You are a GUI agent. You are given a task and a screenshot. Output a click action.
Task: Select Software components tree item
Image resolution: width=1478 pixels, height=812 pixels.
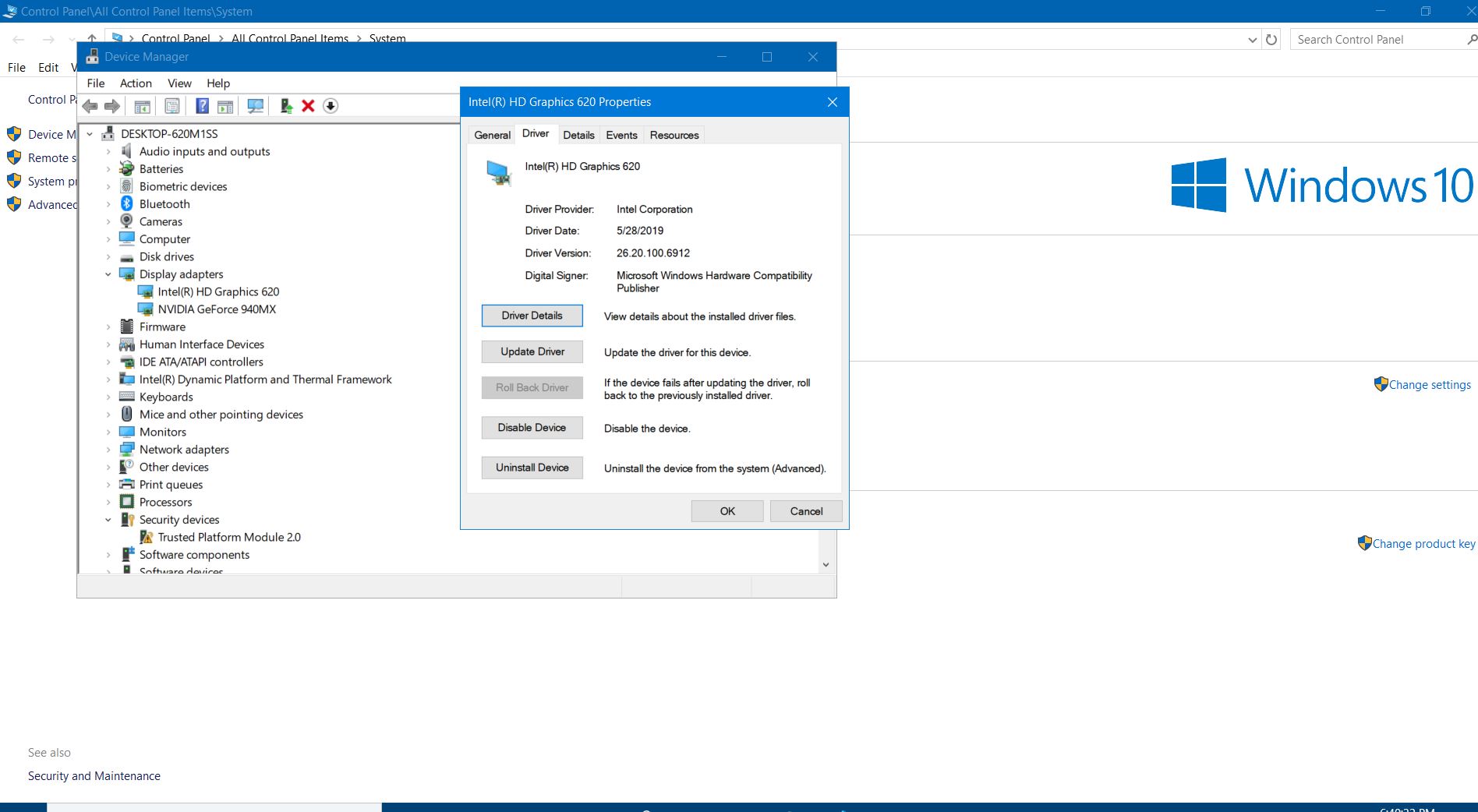click(194, 555)
